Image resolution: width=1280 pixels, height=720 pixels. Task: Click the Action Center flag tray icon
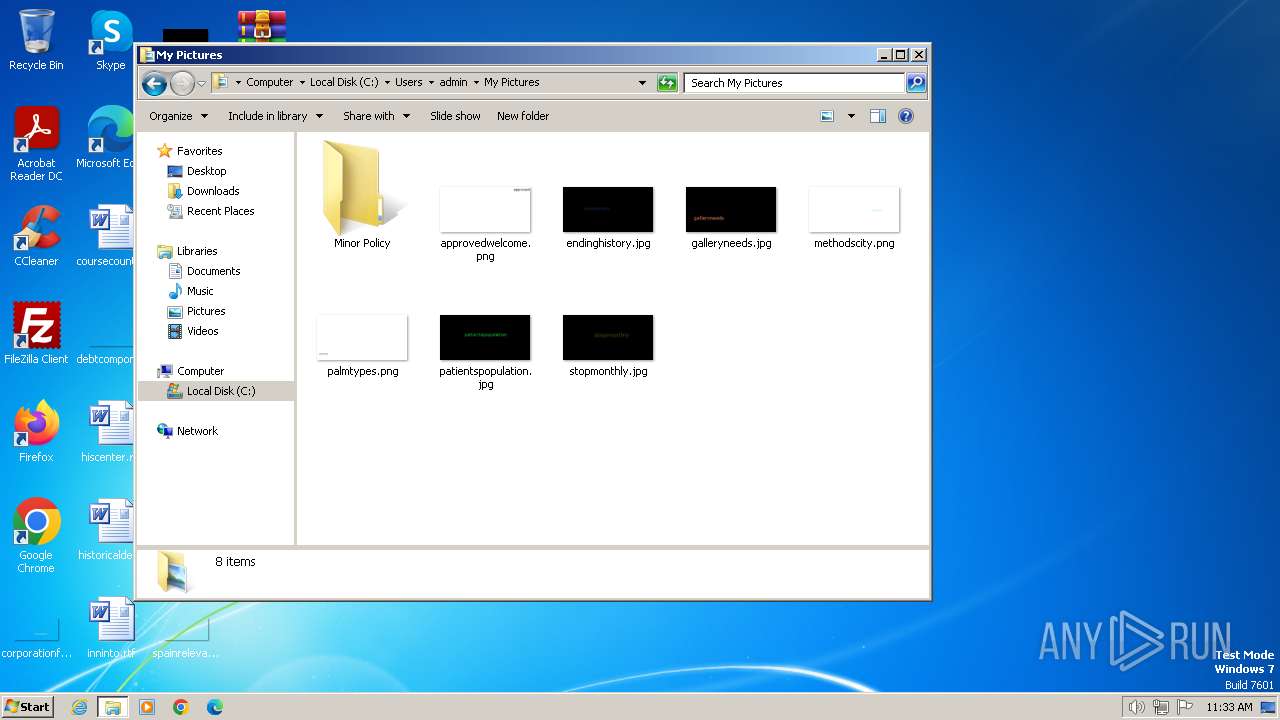(x=1185, y=707)
